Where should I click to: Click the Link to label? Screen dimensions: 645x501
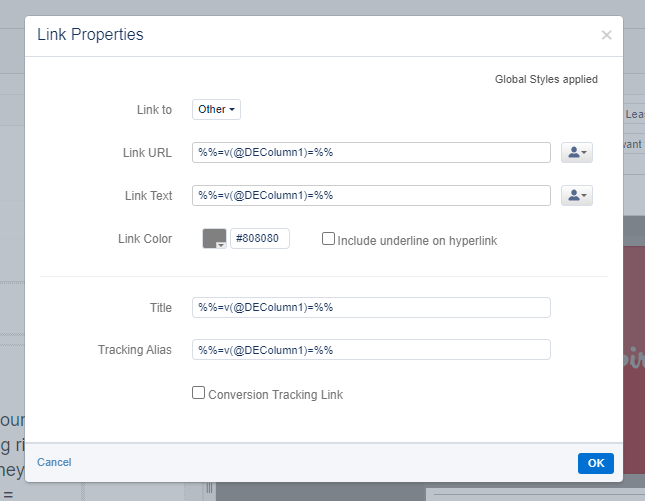point(154,109)
